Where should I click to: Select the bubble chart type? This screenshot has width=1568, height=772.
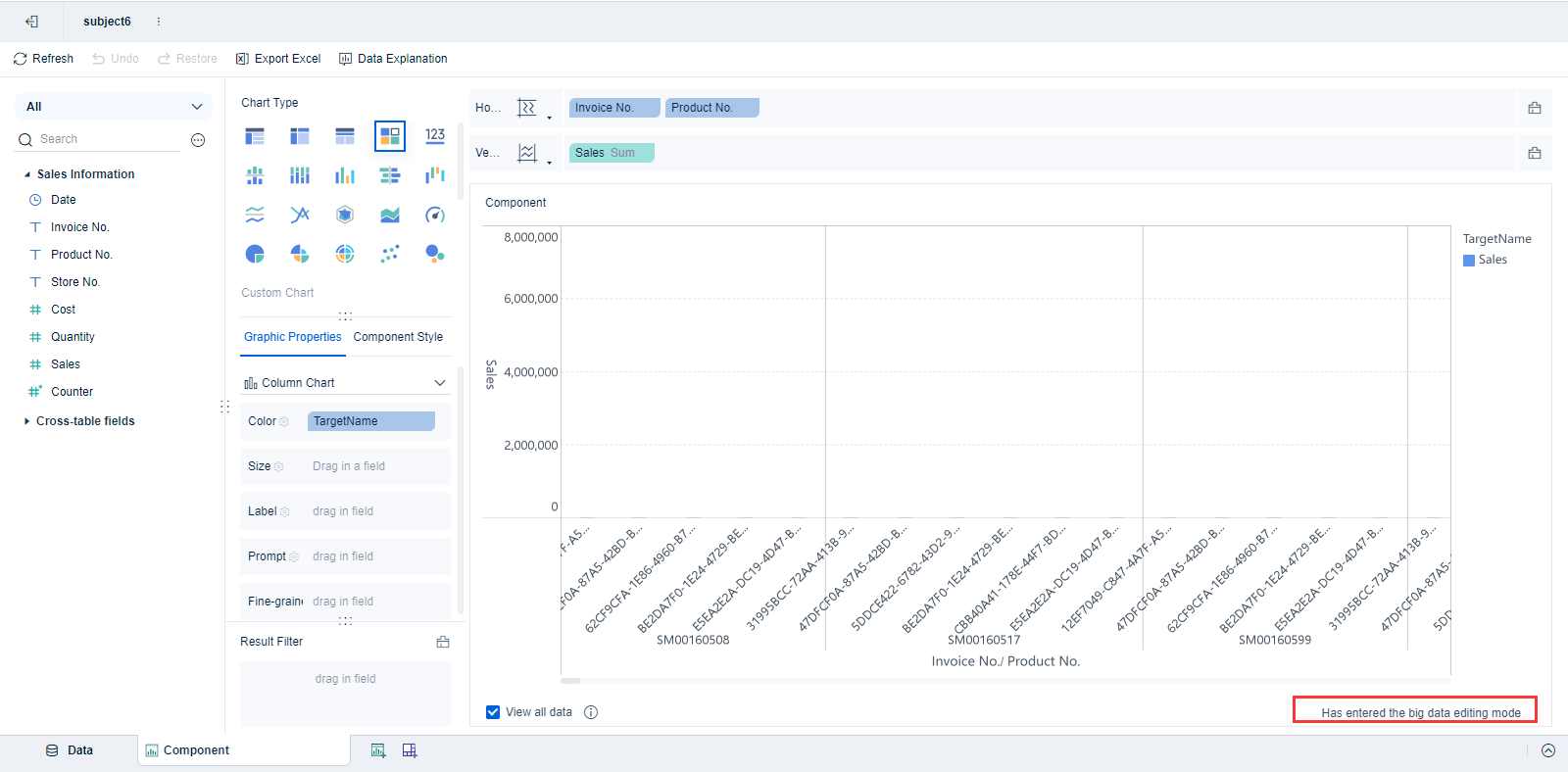tap(435, 254)
